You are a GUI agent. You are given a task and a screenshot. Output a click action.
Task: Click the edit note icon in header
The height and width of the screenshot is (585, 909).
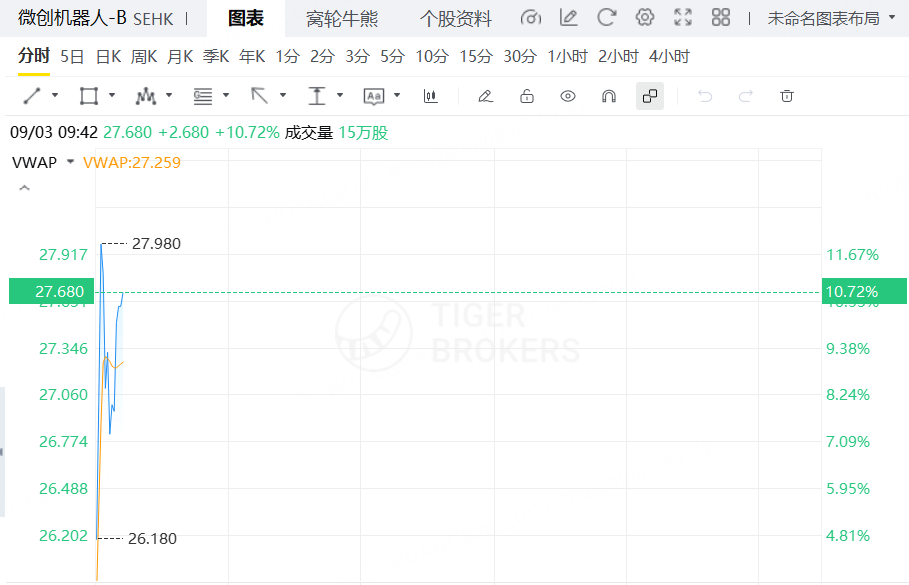click(568, 18)
